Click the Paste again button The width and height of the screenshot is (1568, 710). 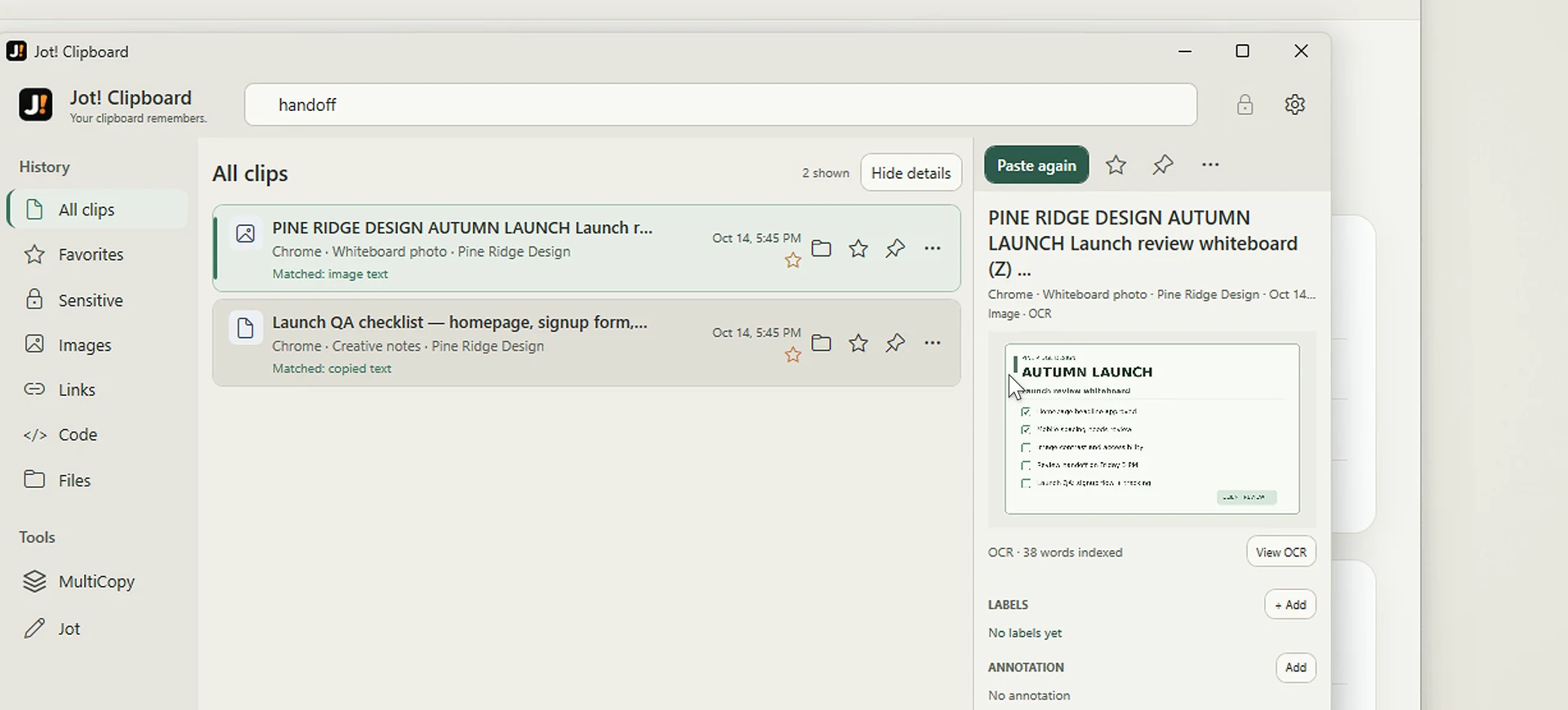(1036, 165)
